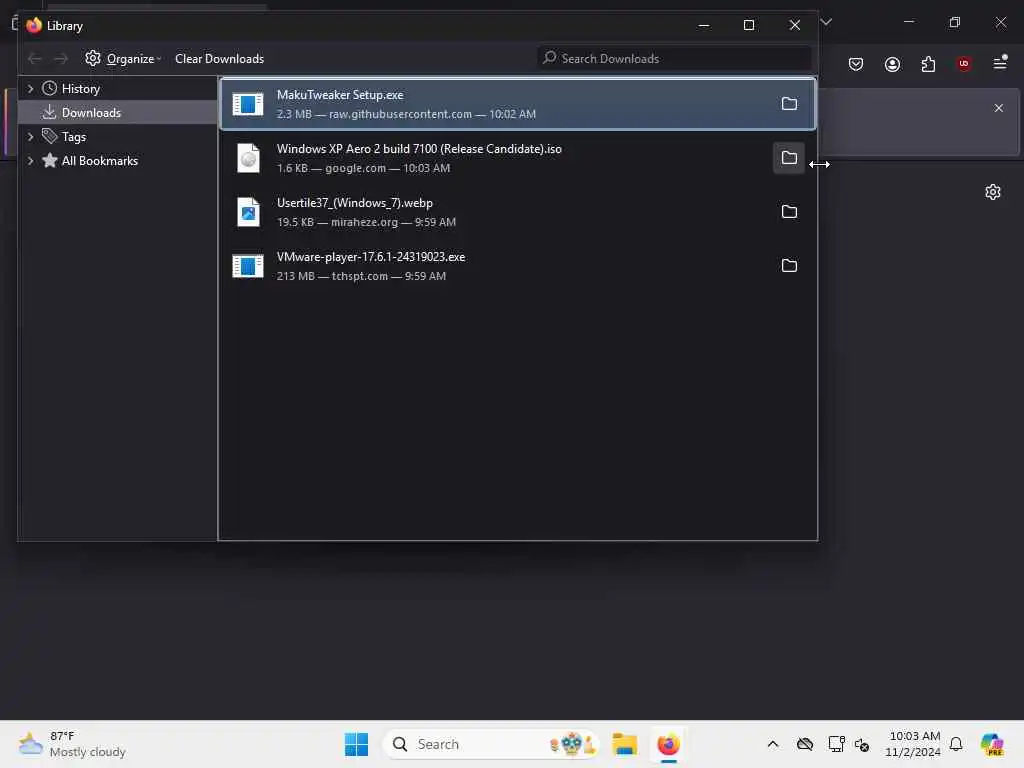Go forward in Library navigation
The height and width of the screenshot is (768, 1024).
click(61, 59)
